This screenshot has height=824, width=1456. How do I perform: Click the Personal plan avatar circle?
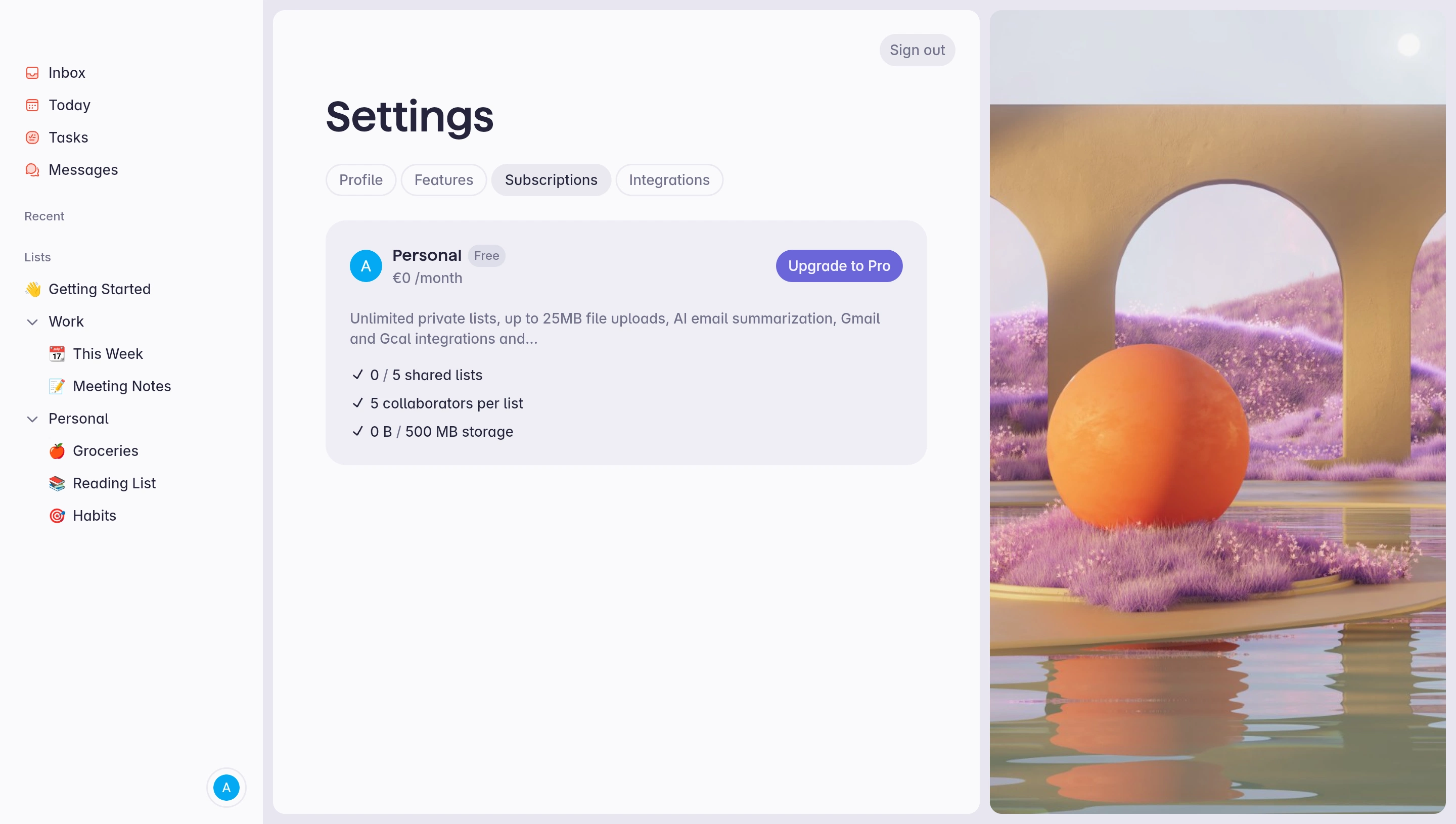point(366,266)
